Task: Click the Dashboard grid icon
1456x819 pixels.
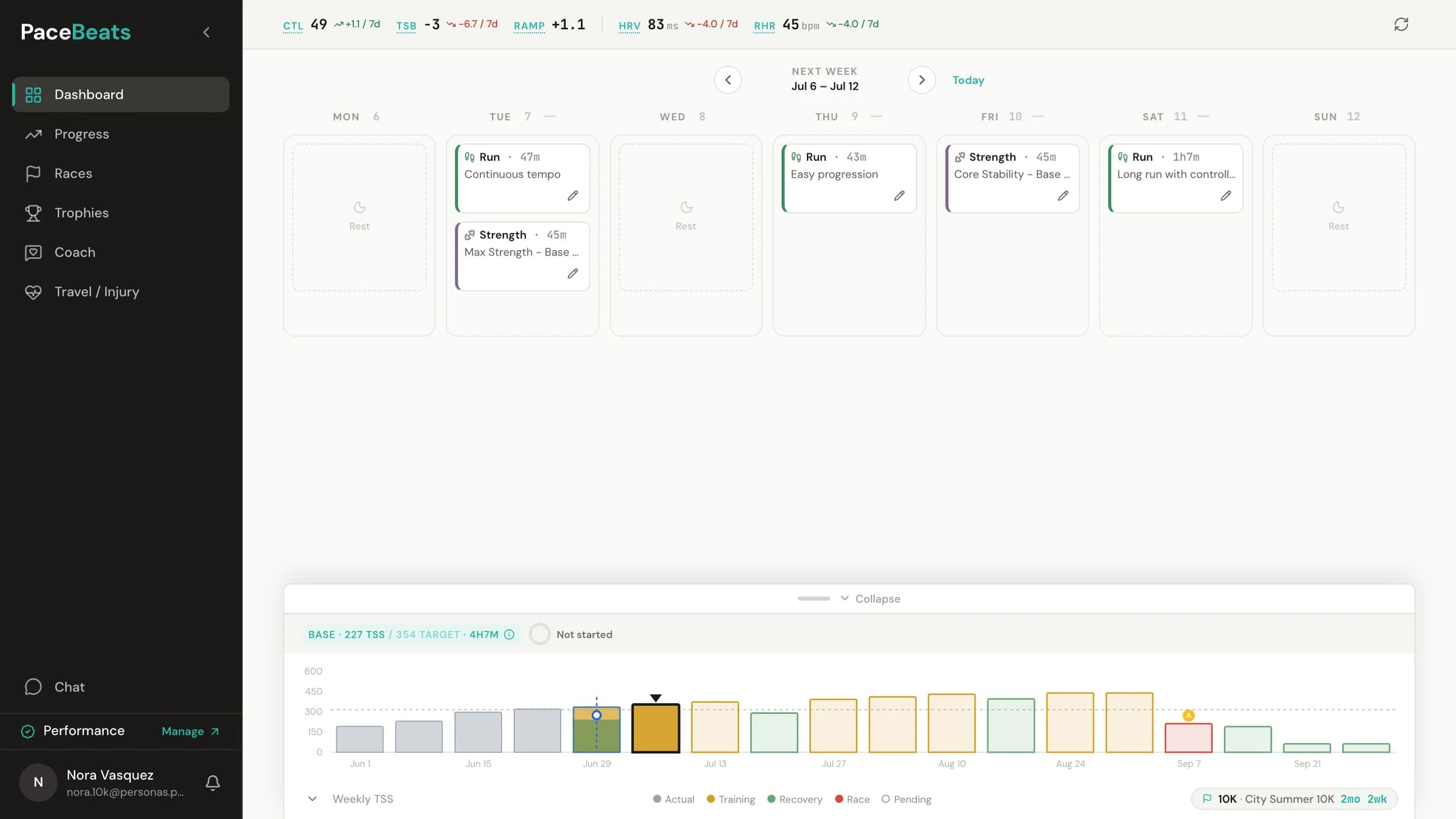Action: (33, 95)
